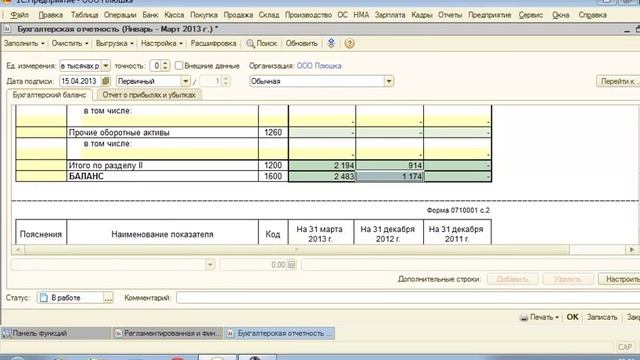Open the Справка menu
Viewport: 640px width, 360px height.
(x=592, y=15)
